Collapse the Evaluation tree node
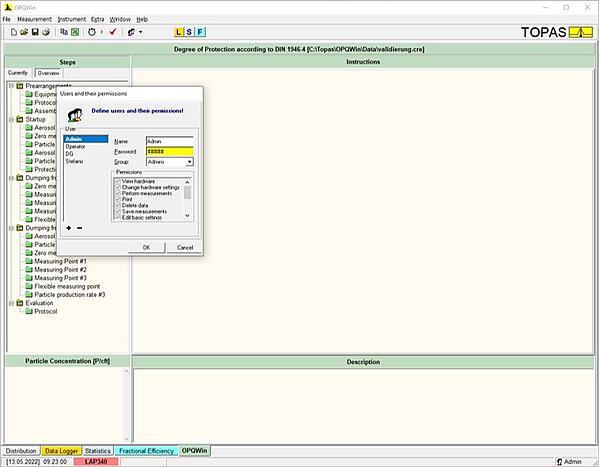The height and width of the screenshot is (467, 599). click(x=11, y=303)
